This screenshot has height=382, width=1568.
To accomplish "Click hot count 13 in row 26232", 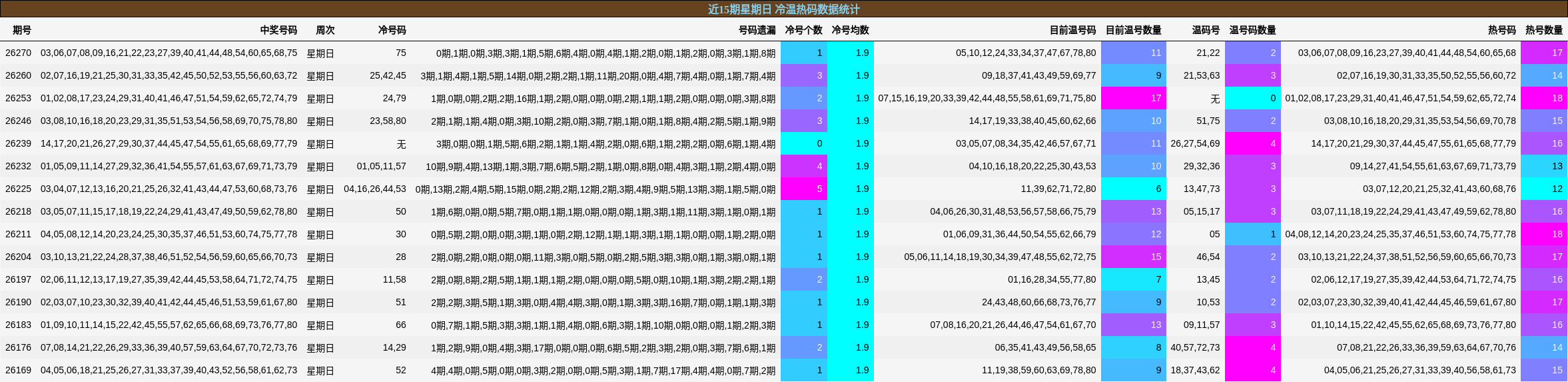I will (1543, 166).
